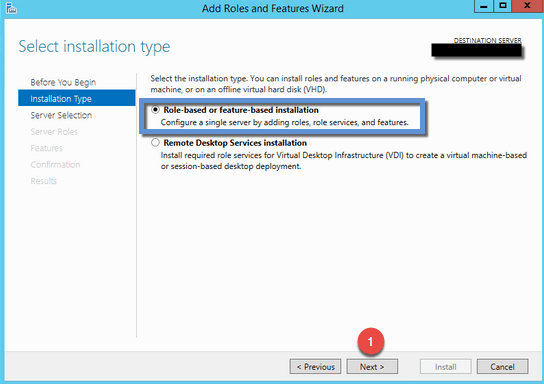Click the Server Manager icon in title bar
Image resolution: width=544 pixels, height=384 pixels.
coord(11,8)
